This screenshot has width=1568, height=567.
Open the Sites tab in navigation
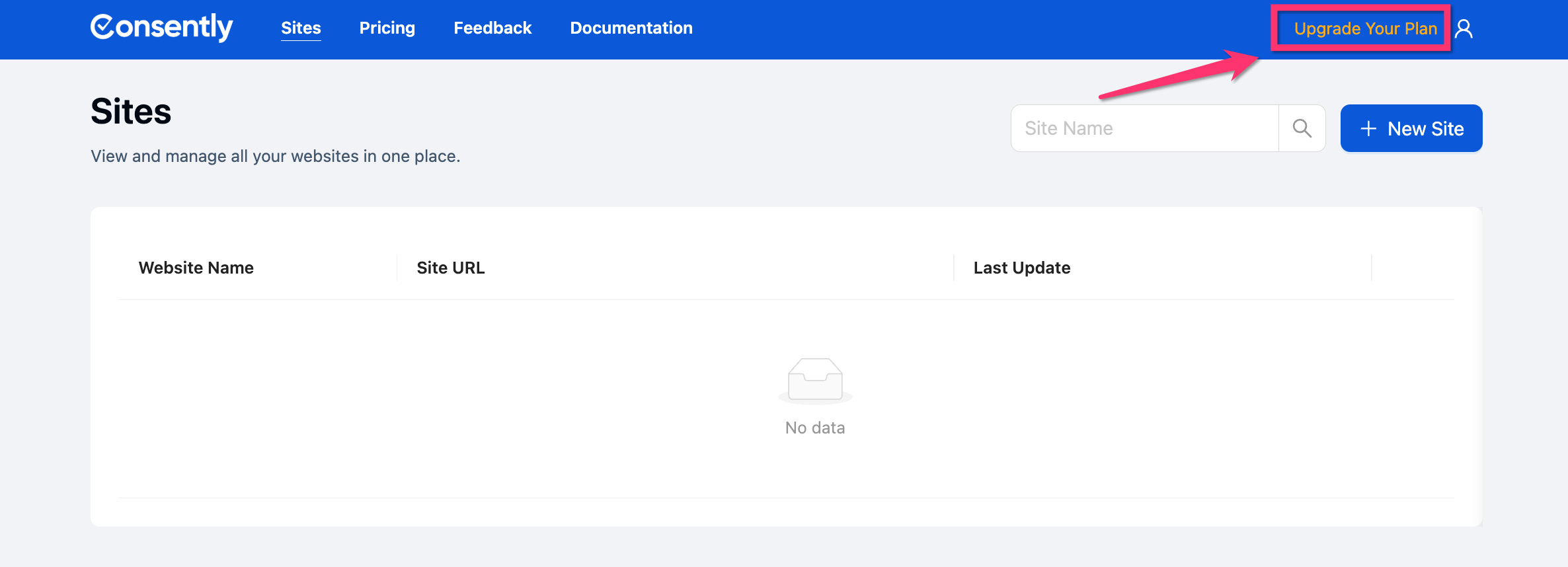(301, 28)
